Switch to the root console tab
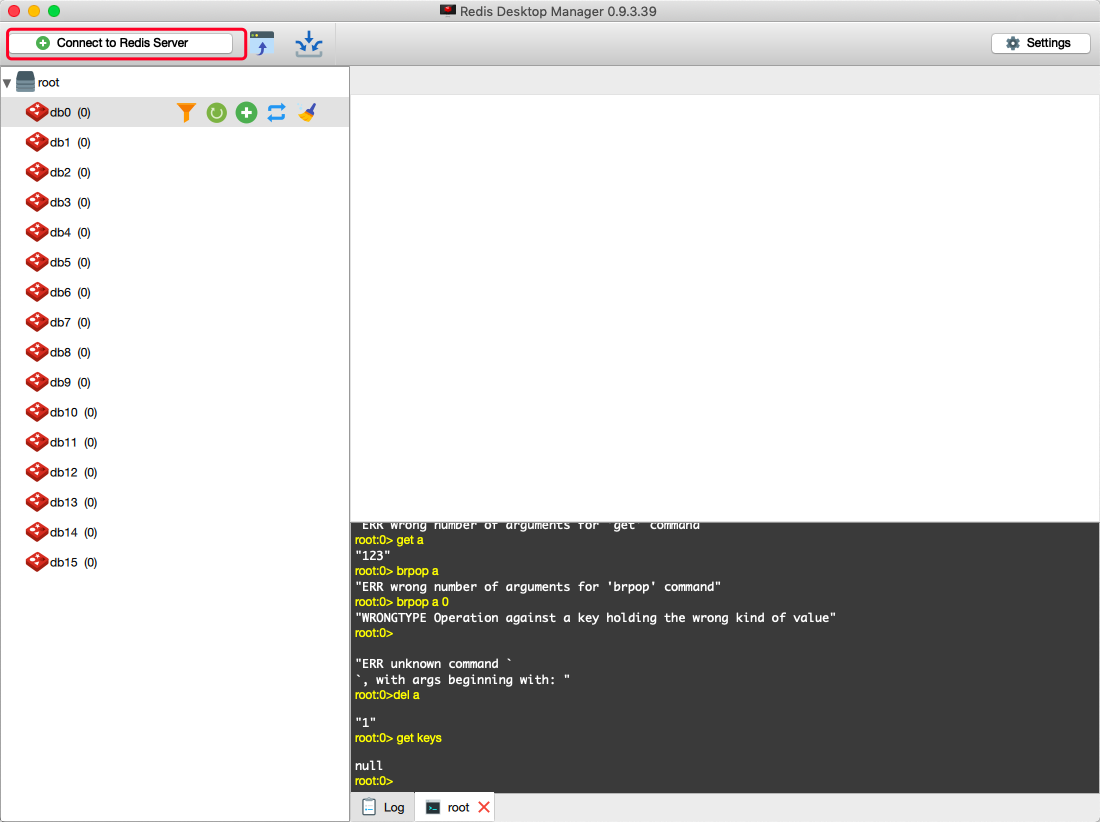Screen dimensions: 1100x822 tap(449, 807)
